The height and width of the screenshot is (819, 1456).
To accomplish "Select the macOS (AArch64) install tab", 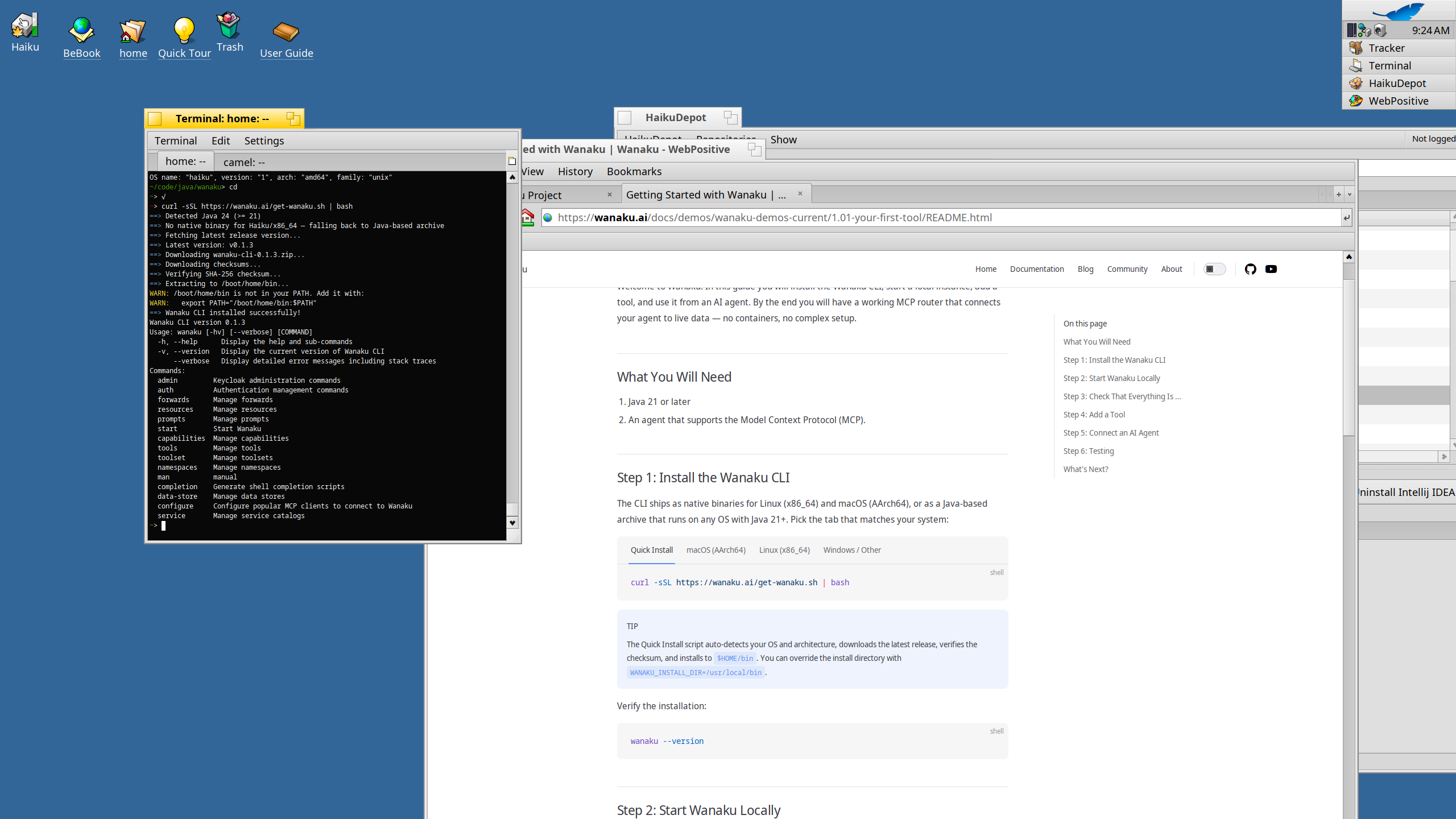I will coord(715,550).
